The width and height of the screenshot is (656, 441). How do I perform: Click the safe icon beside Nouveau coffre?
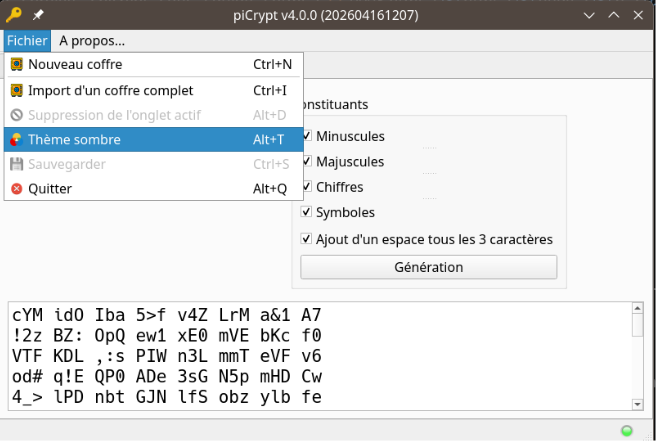pos(16,64)
